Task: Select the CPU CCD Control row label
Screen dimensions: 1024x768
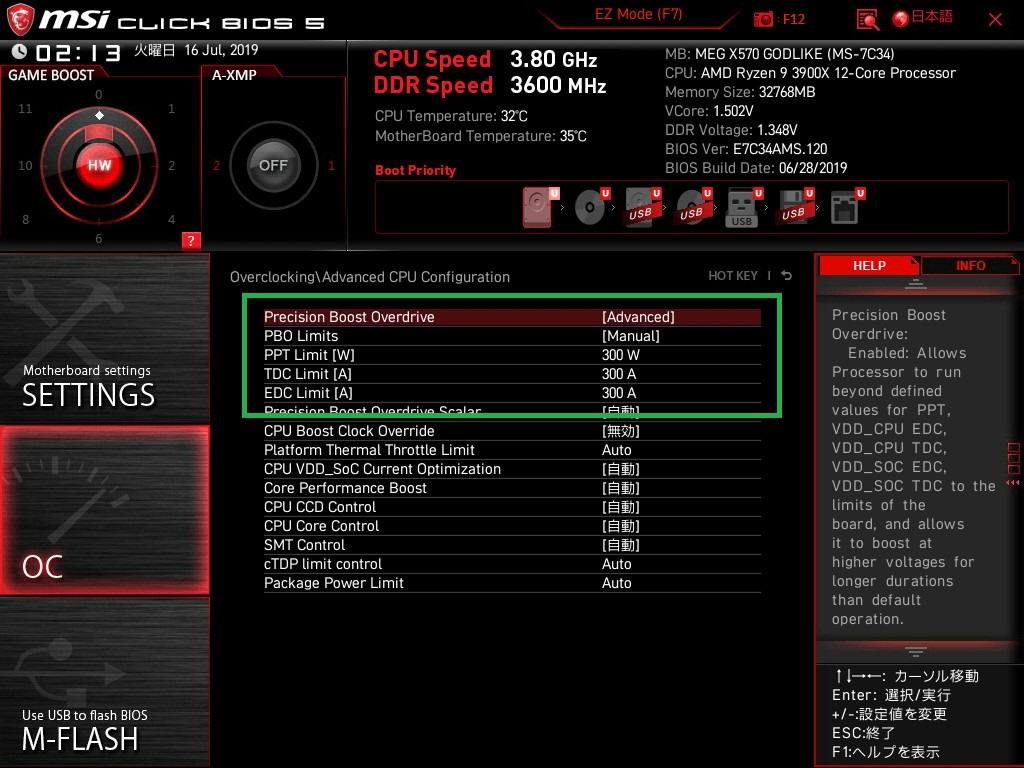Action: click(x=320, y=507)
